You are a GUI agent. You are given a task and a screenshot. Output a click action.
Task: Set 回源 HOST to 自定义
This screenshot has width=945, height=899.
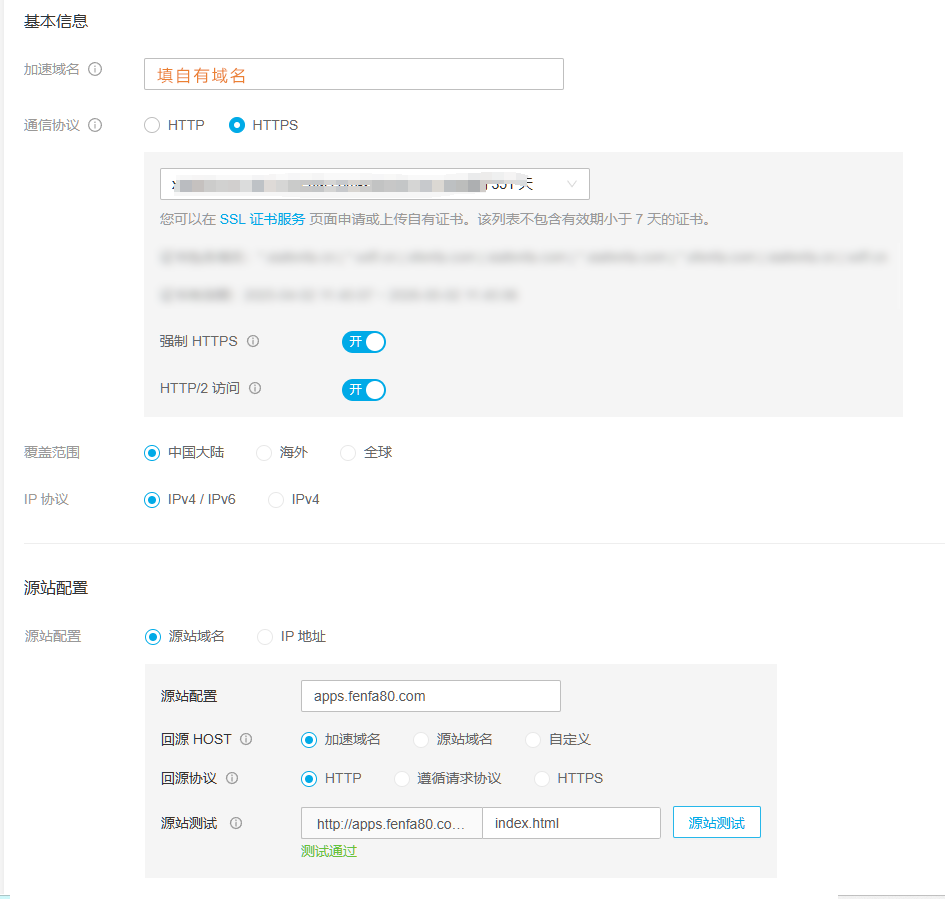[x=532, y=740]
